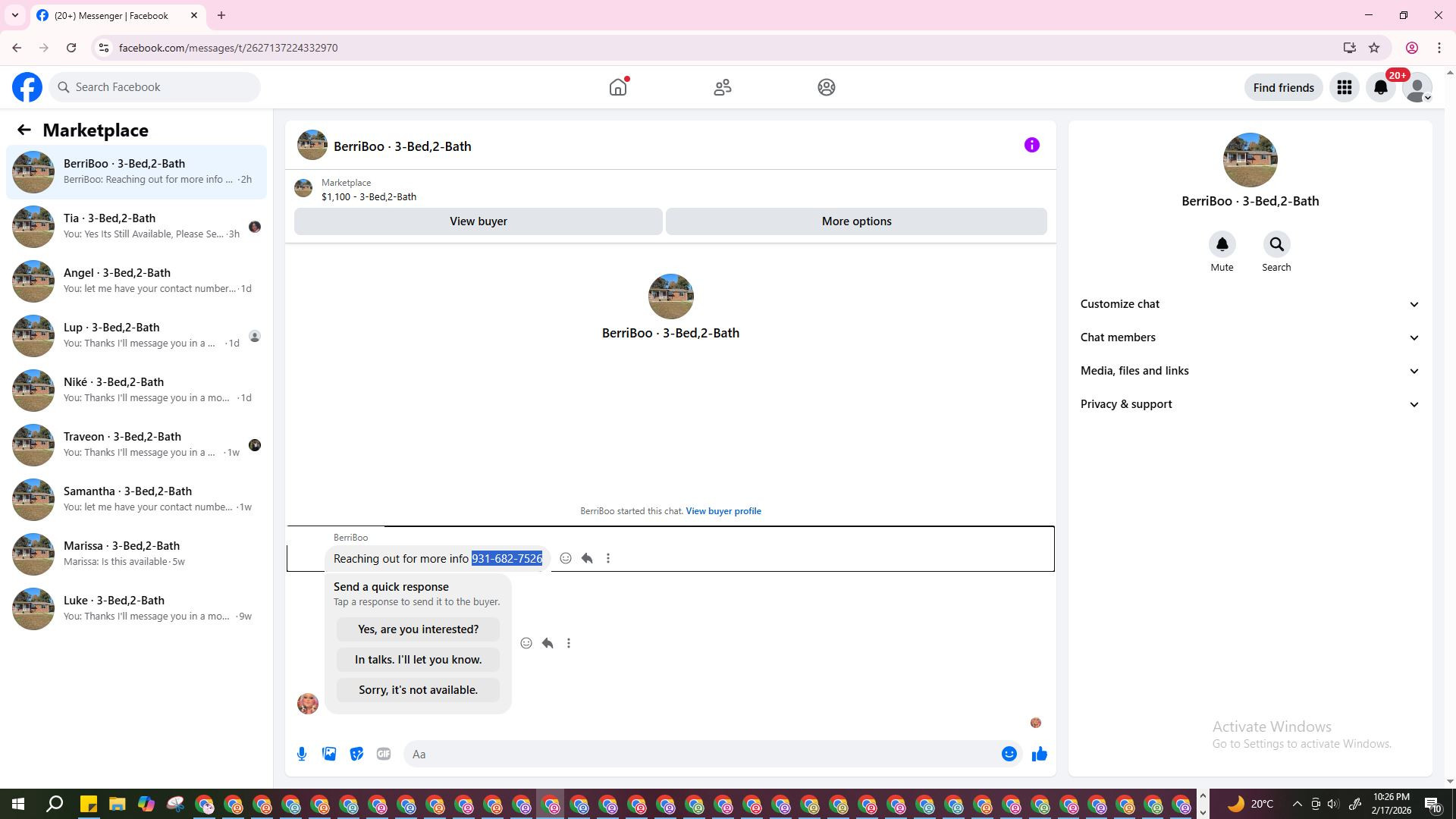
Task: Send a thumbs up like
Action: (1039, 754)
